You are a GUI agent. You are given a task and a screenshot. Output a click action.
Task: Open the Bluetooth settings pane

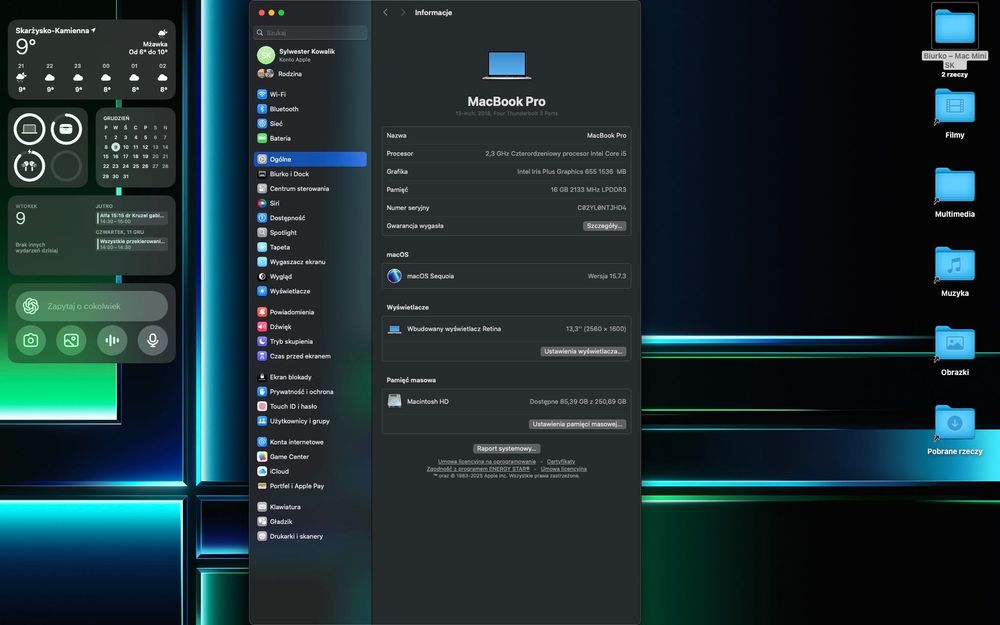click(x=310, y=109)
